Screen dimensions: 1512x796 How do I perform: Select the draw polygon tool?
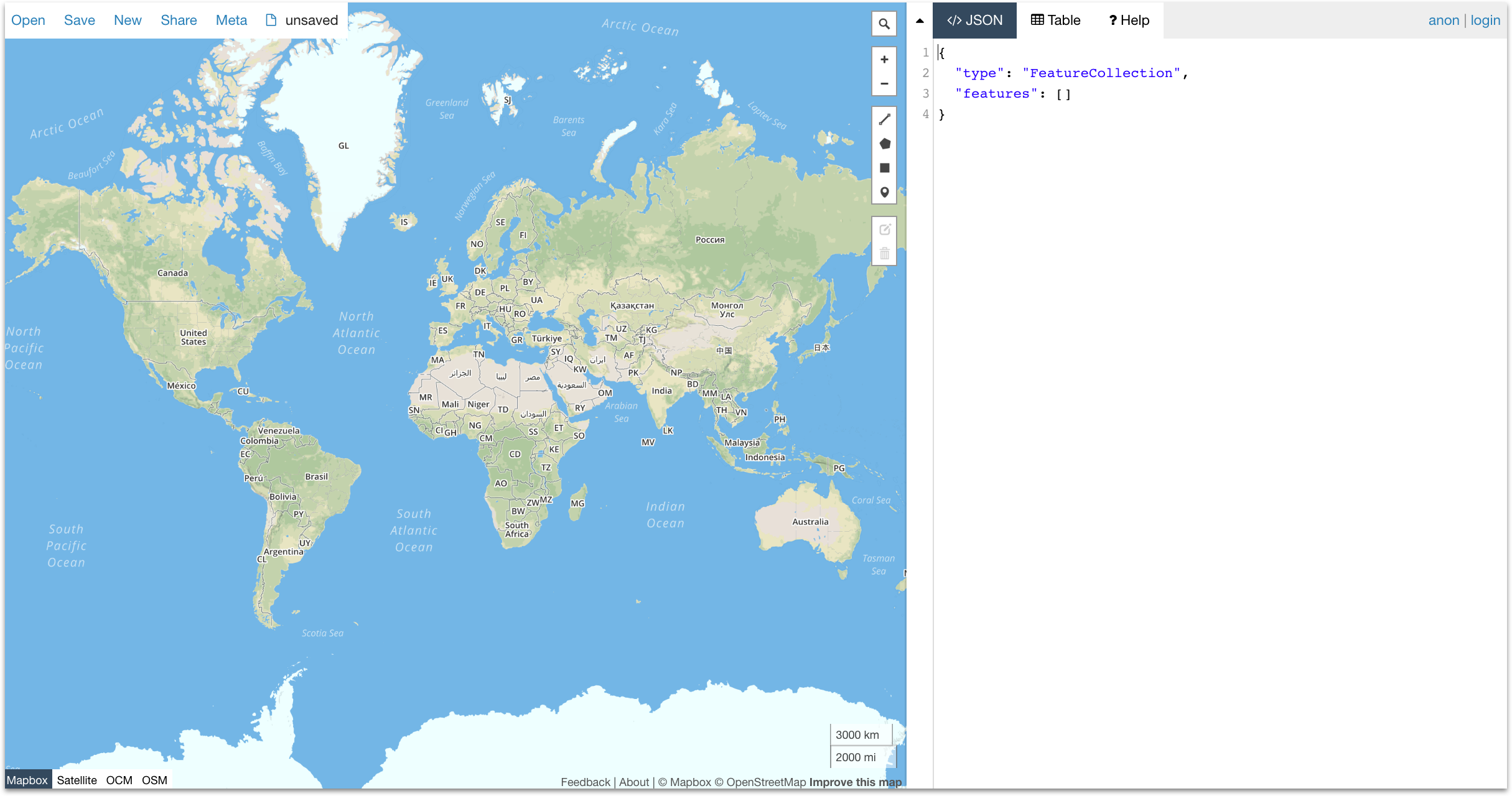(884, 144)
